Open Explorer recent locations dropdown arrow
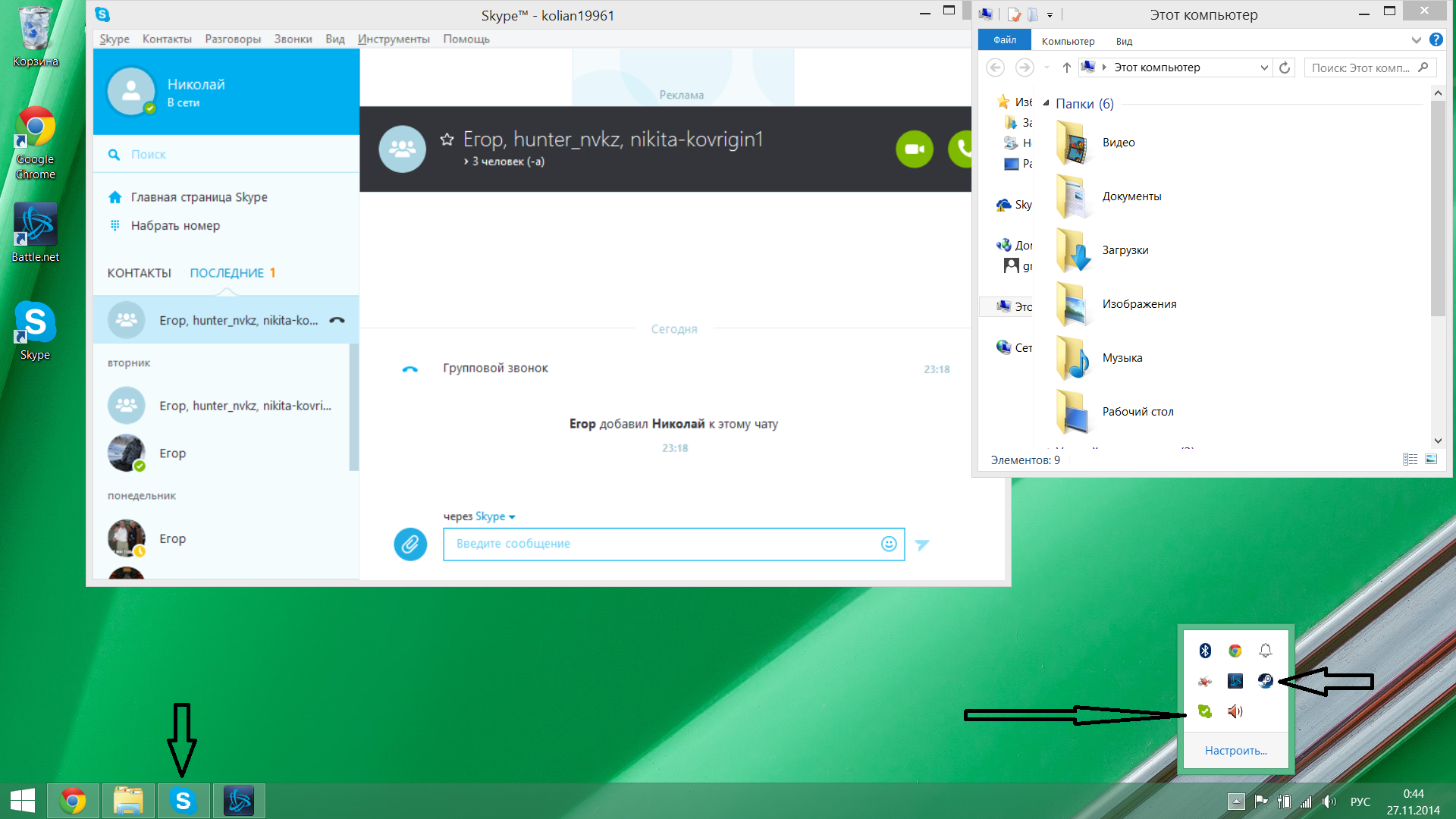Screen dimensions: 1456x819 [1046, 67]
